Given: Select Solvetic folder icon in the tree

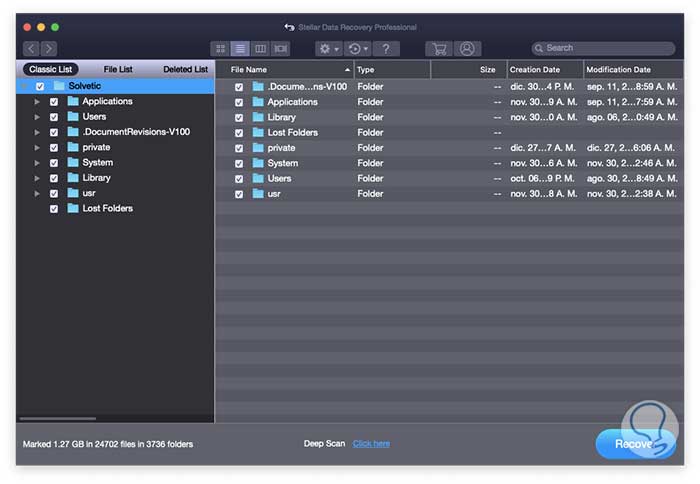Looking at the screenshot, I should point(59,85).
